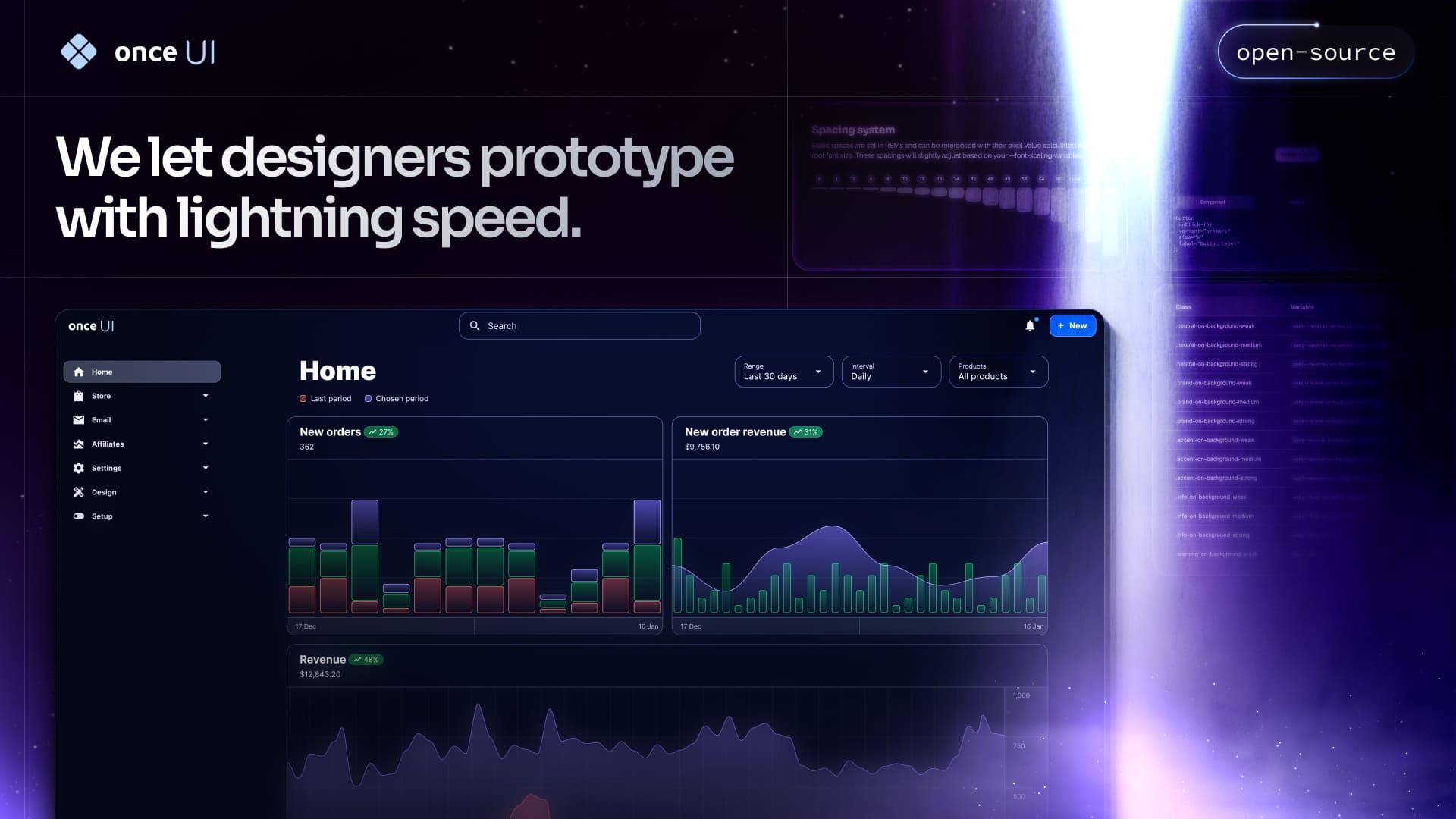Click the Design sidebar icon
Screen dimensions: 1456x819
click(79, 492)
